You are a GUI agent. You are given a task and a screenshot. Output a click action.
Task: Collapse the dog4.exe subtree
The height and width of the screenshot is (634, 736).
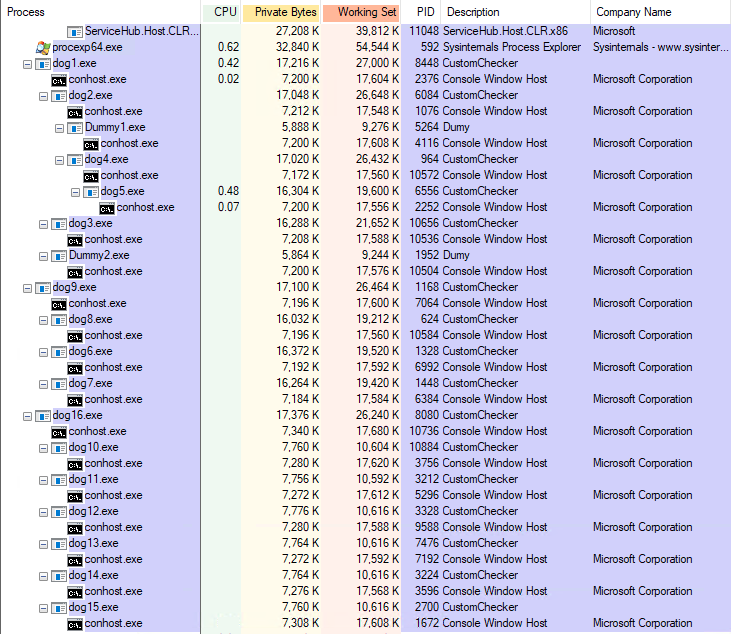click(59, 160)
